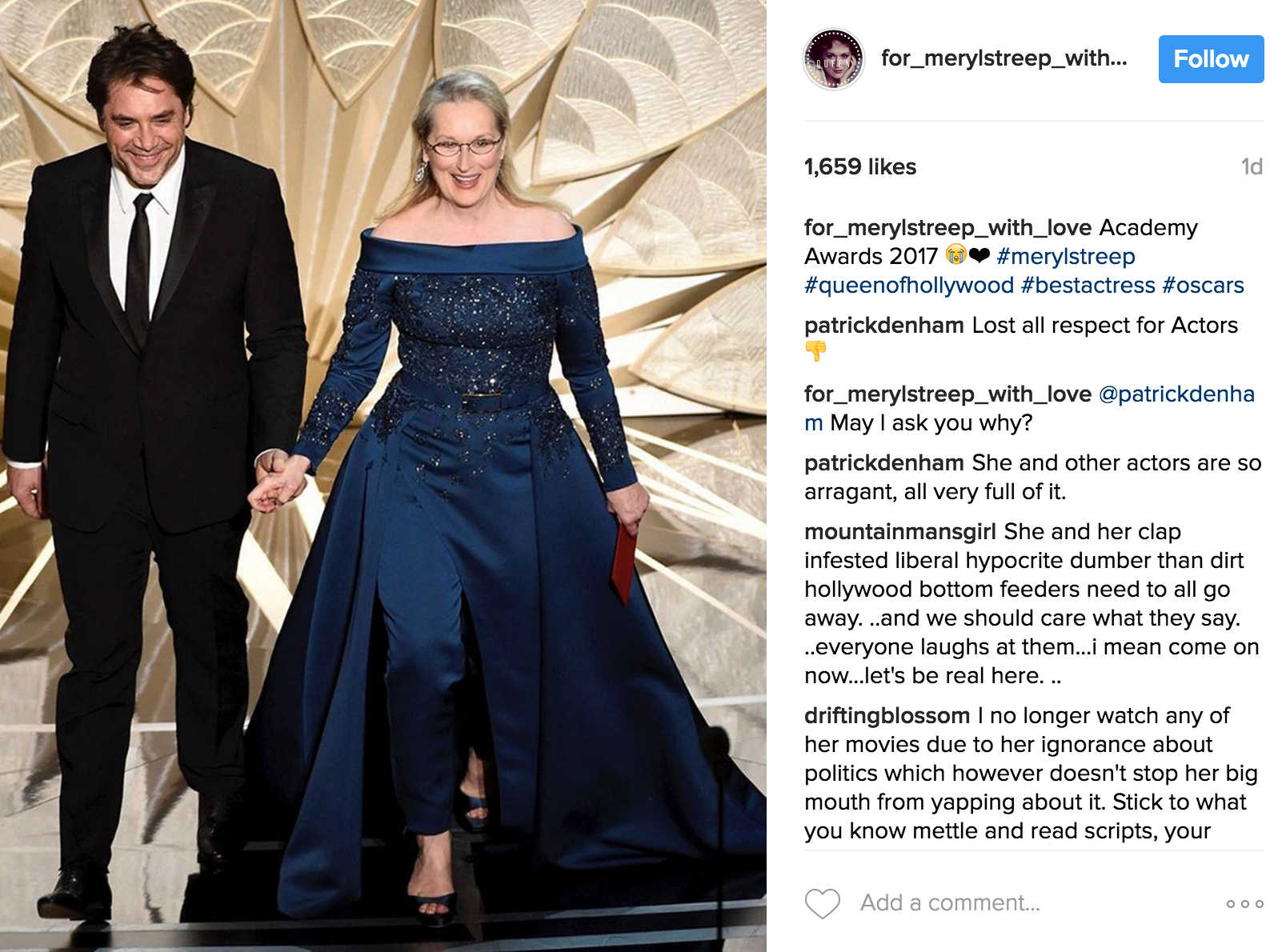Click the 1d post timestamp
1282x952 pixels.
coord(1252,166)
